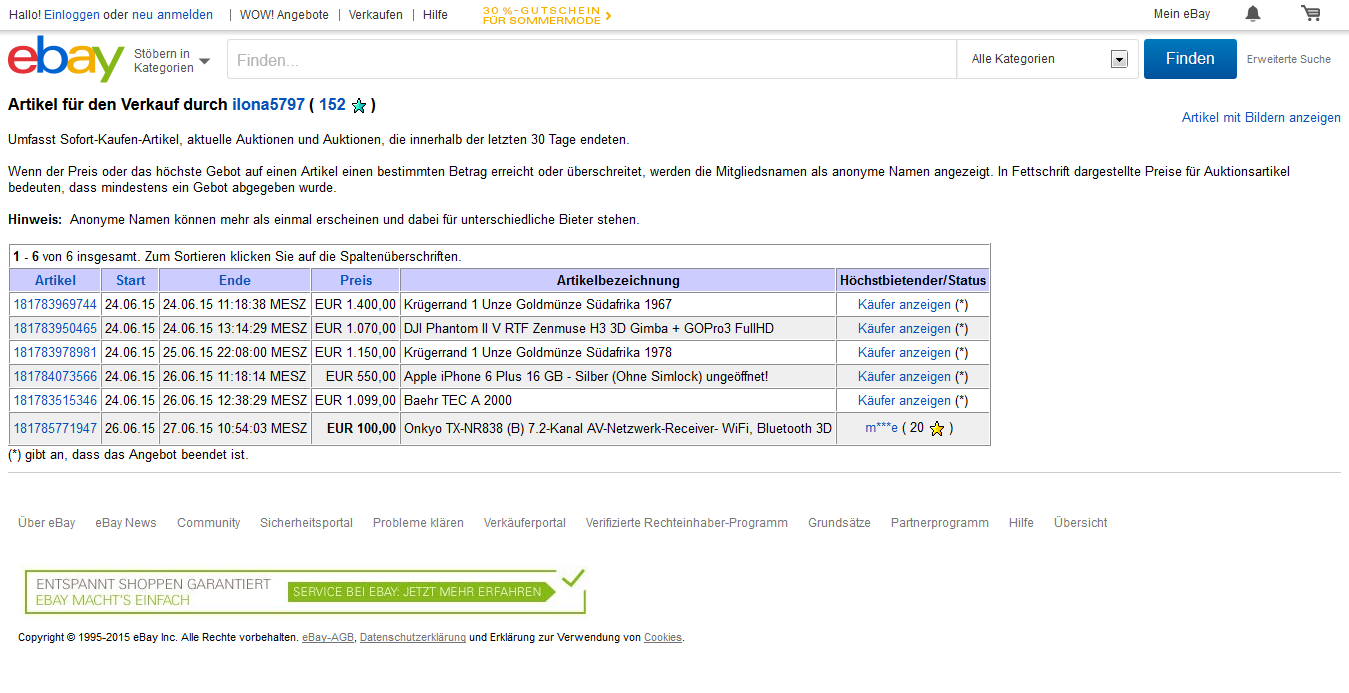Click the Einloggen link
The image size is (1349, 693).
click(72, 15)
